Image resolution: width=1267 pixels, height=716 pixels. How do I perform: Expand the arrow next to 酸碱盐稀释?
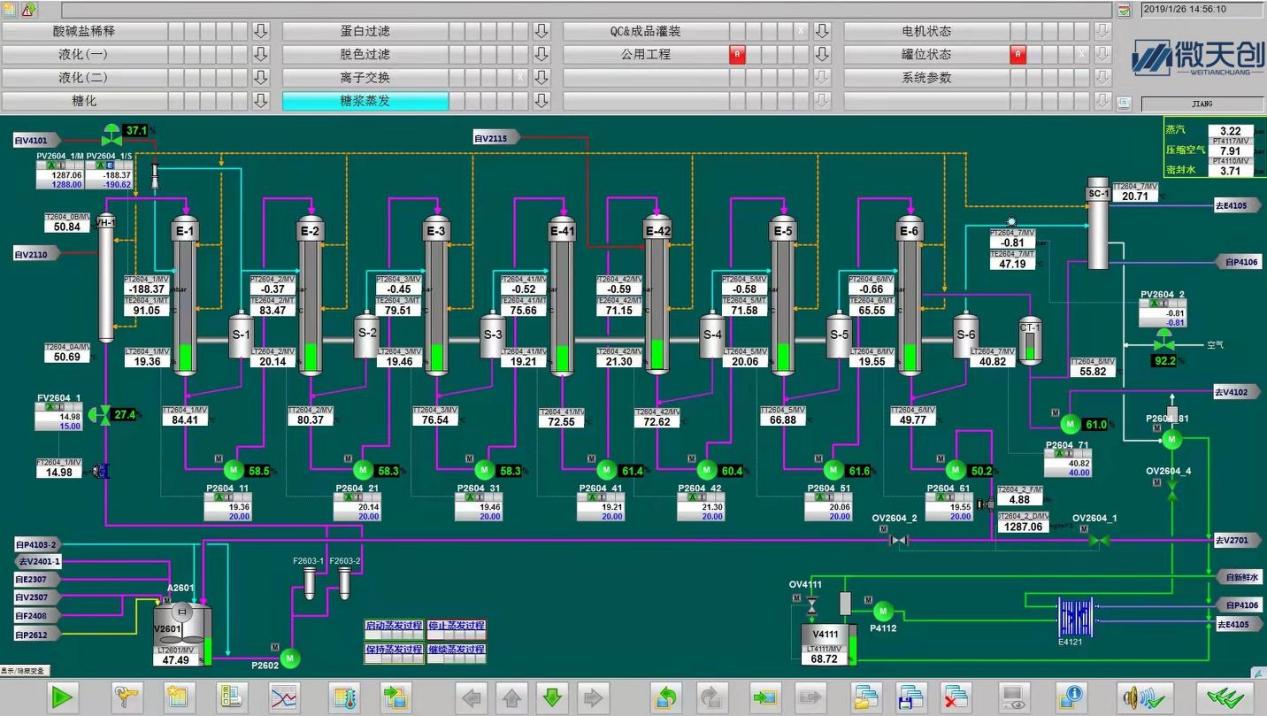tap(261, 31)
